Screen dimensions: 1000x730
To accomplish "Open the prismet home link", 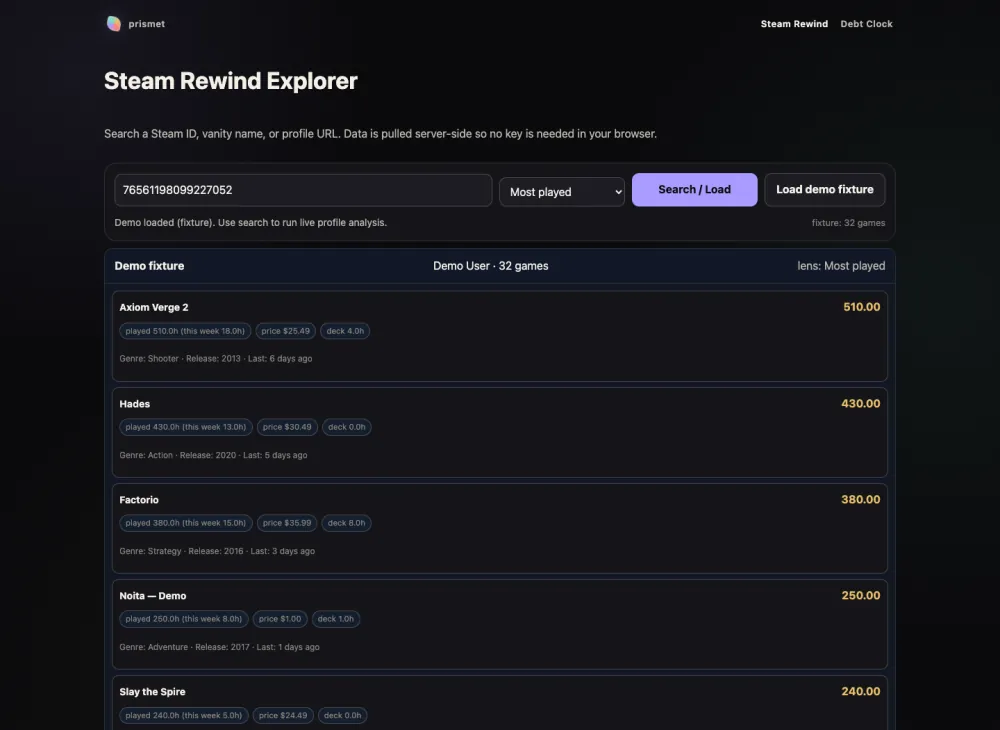I will pos(135,24).
